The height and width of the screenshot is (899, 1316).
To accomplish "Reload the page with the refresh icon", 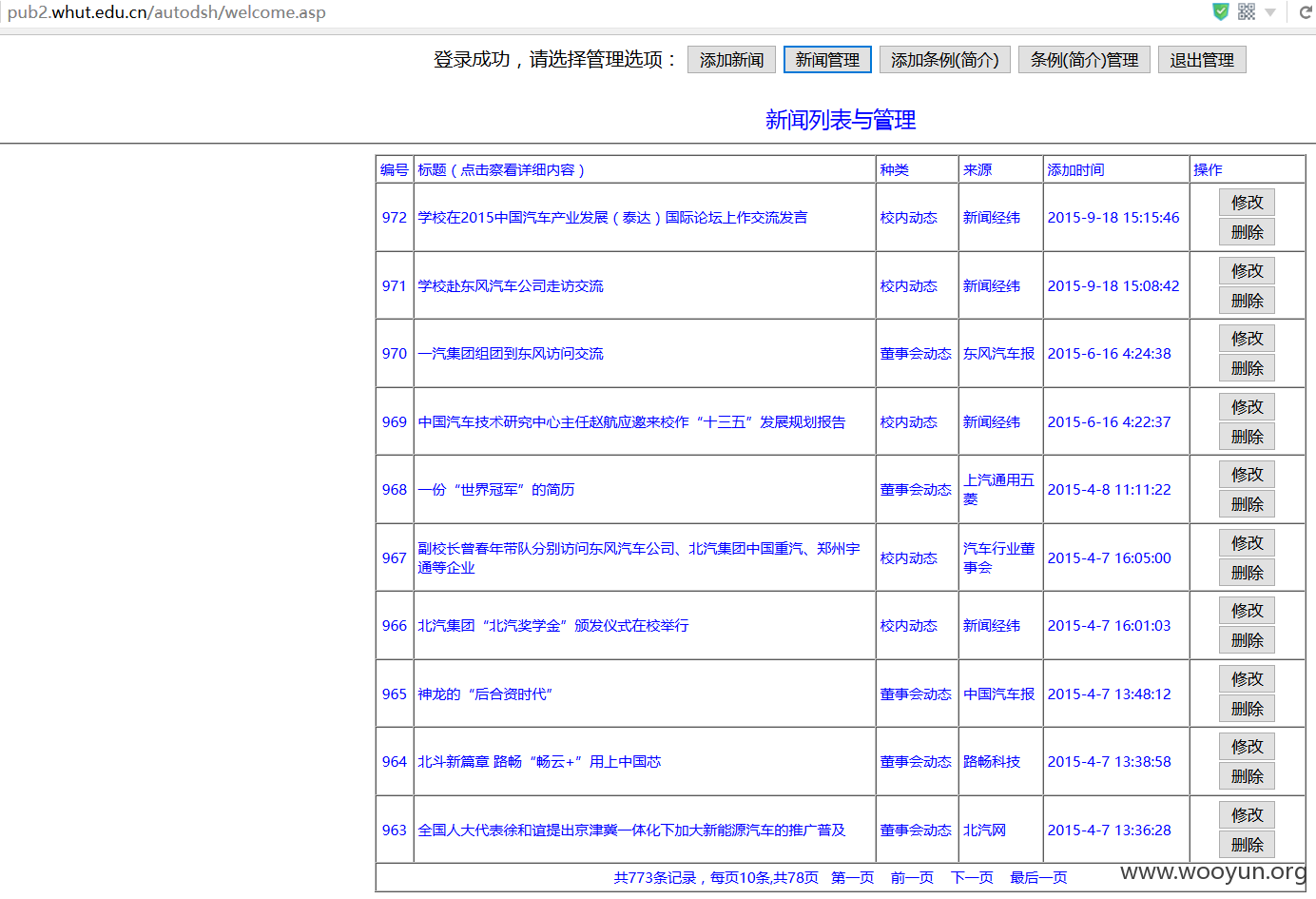I will click(x=1306, y=12).
